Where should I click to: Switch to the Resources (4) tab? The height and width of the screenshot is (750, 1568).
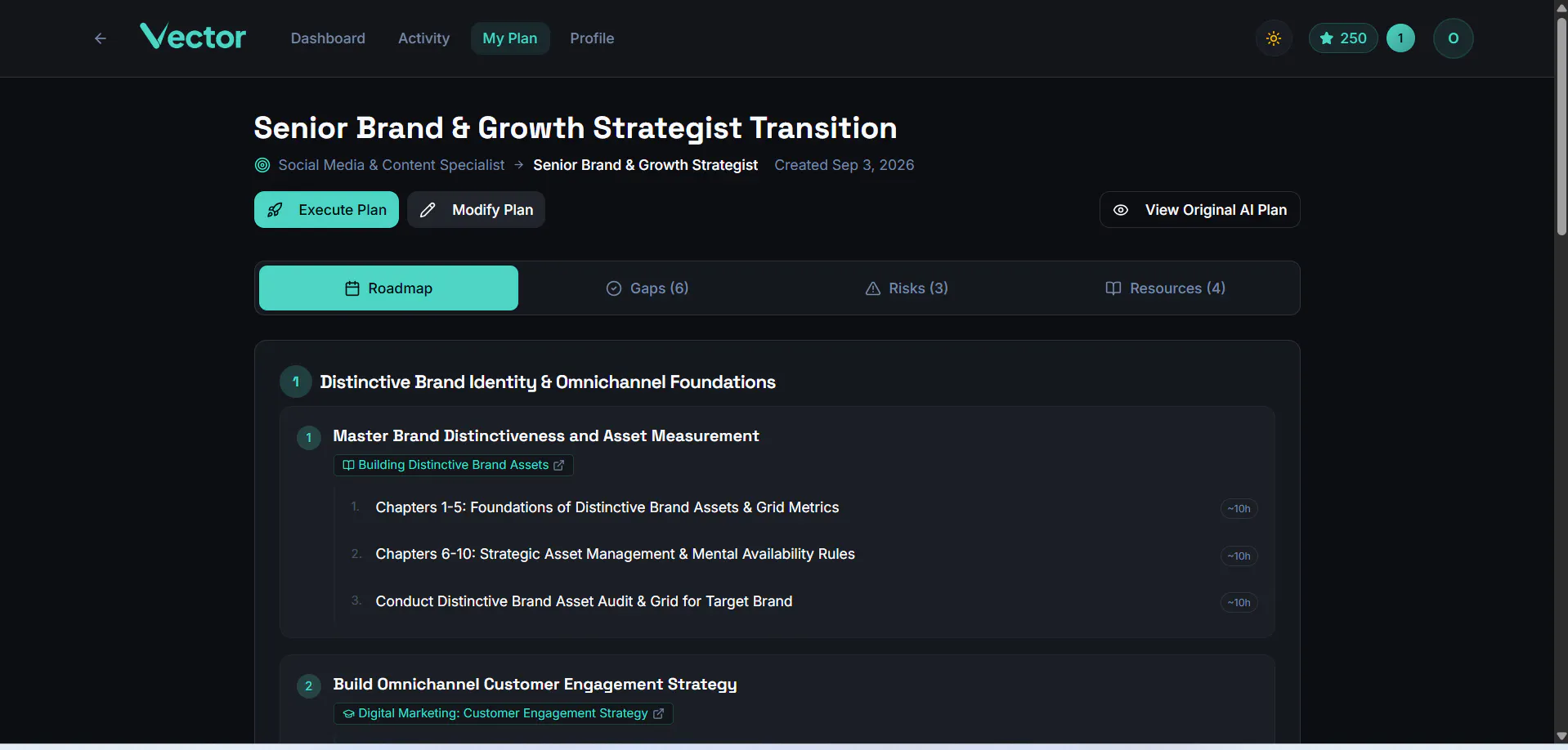[1165, 288]
